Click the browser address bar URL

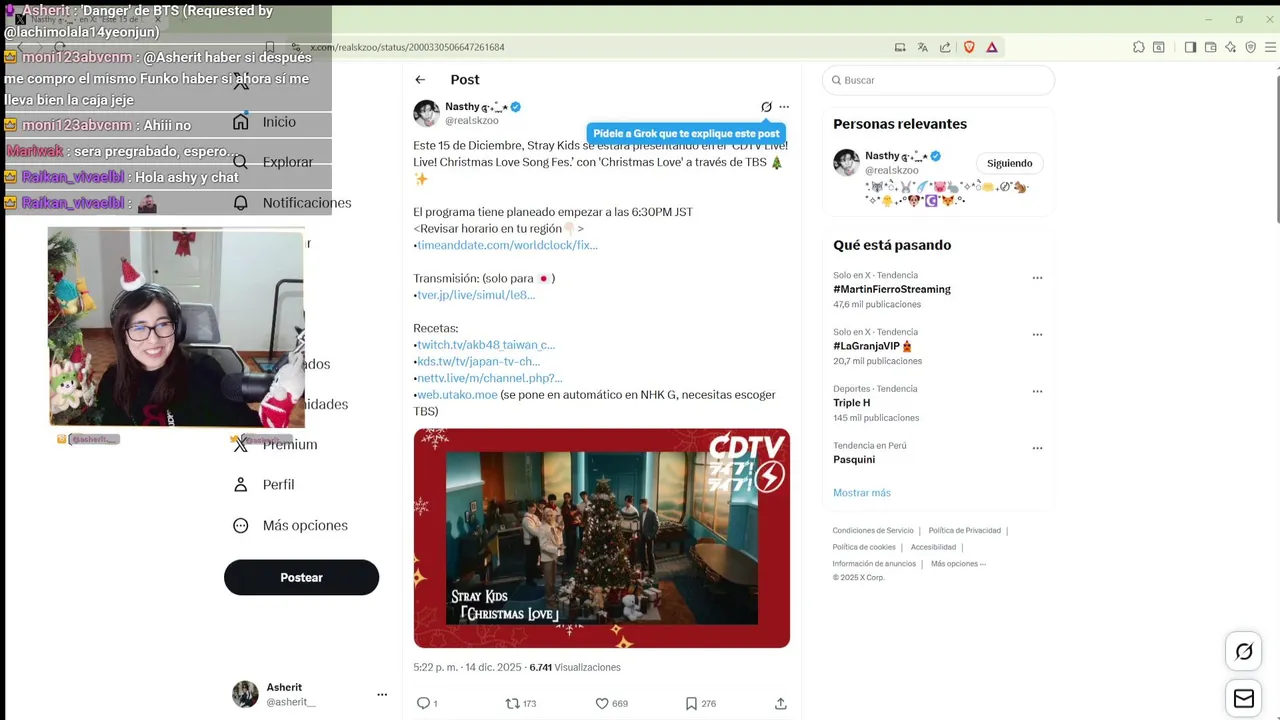407,47
